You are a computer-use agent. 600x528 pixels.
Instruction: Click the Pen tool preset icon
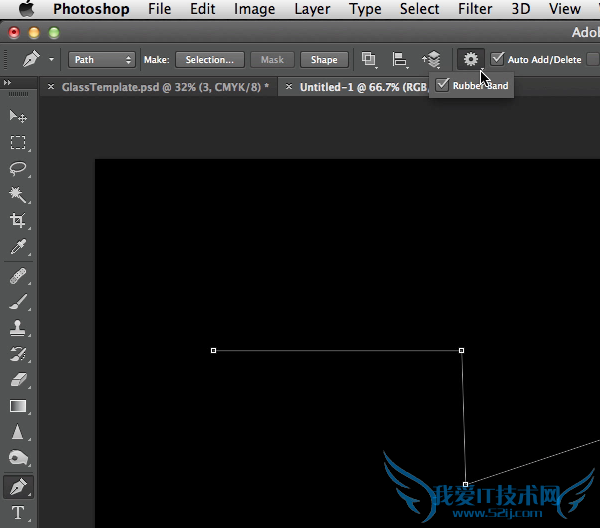pyautogui.click(x=31, y=59)
